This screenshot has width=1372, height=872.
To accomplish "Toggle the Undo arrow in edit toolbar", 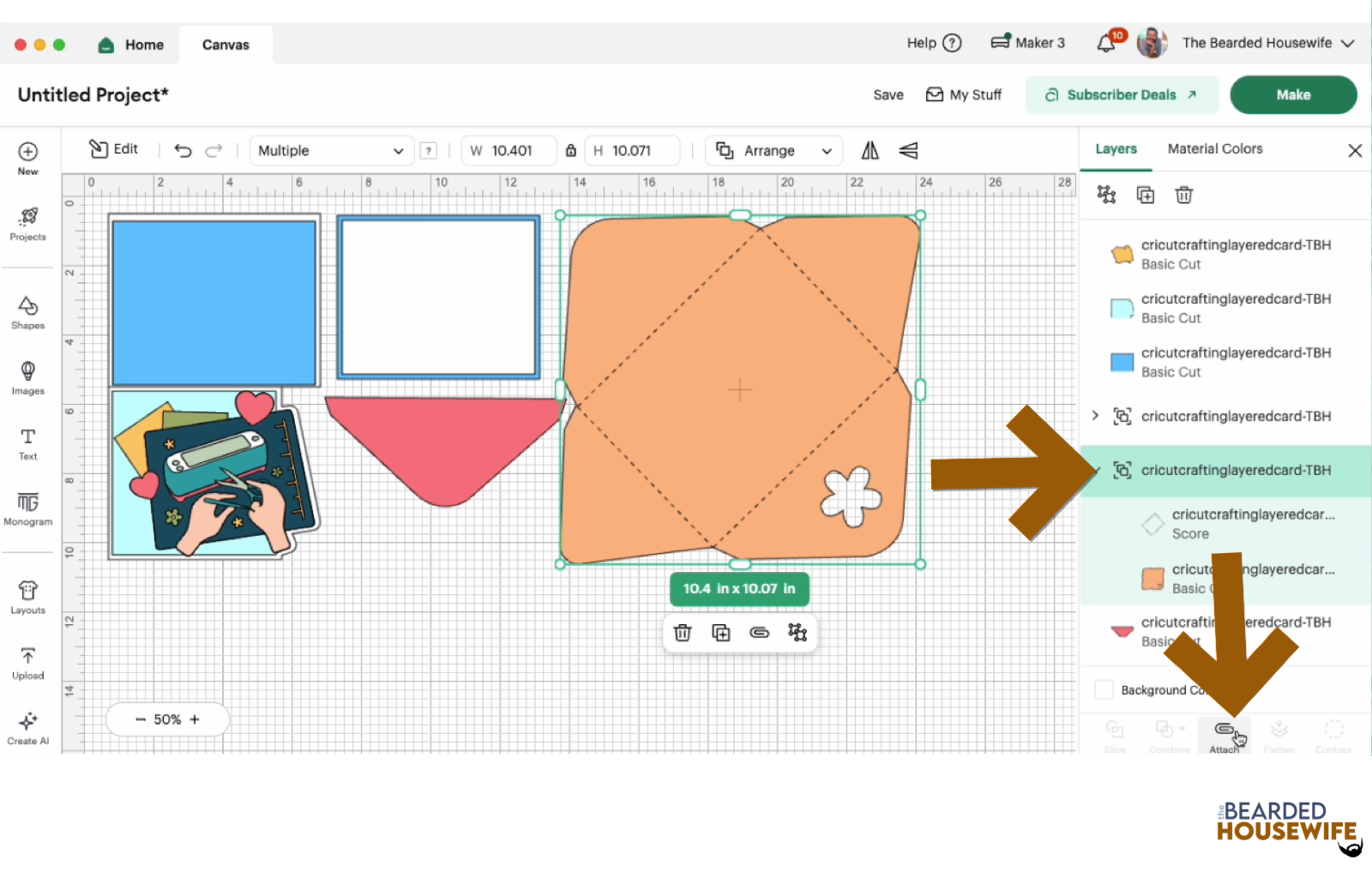I will click(182, 150).
